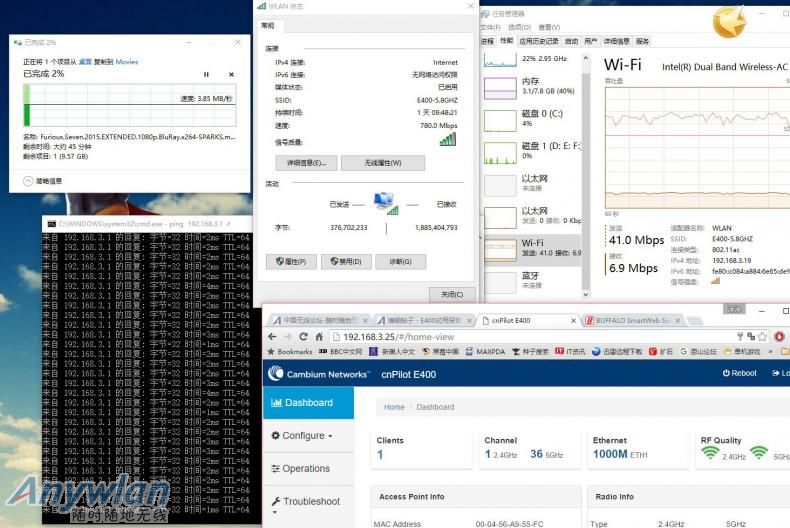Switch to 进程 tab in Task Manager
Image resolution: width=790 pixels, height=528 pixels.
(x=488, y=41)
